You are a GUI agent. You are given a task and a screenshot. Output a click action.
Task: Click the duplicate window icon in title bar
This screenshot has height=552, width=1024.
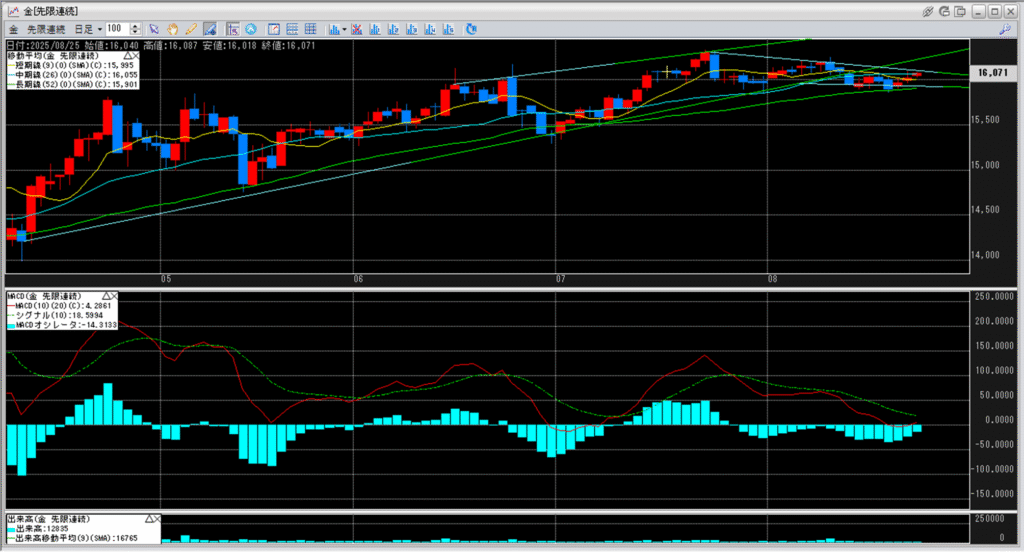(961, 11)
